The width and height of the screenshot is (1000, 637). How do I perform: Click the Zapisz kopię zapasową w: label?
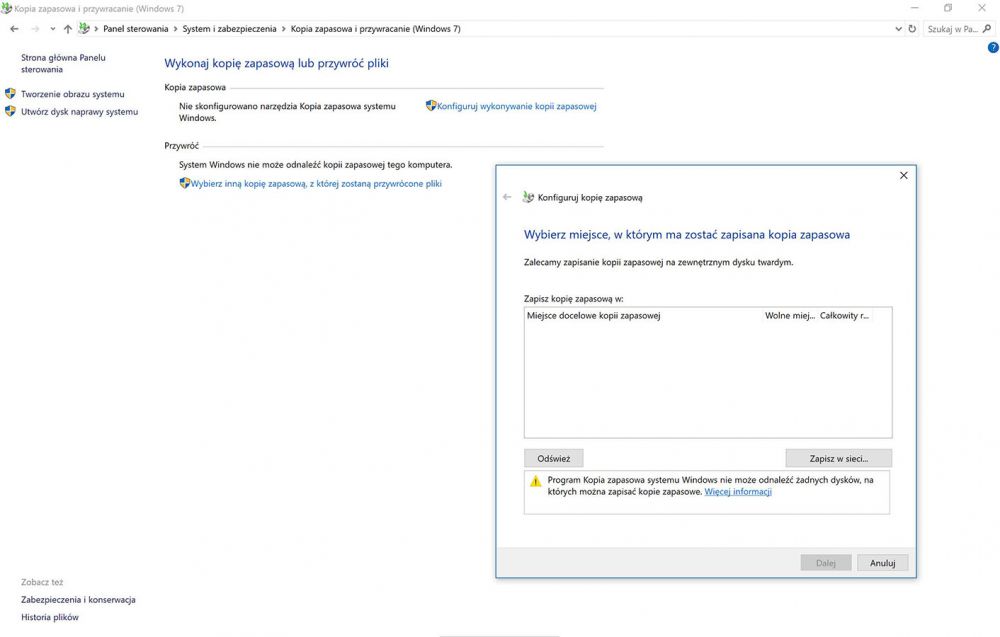click(574, 298)
